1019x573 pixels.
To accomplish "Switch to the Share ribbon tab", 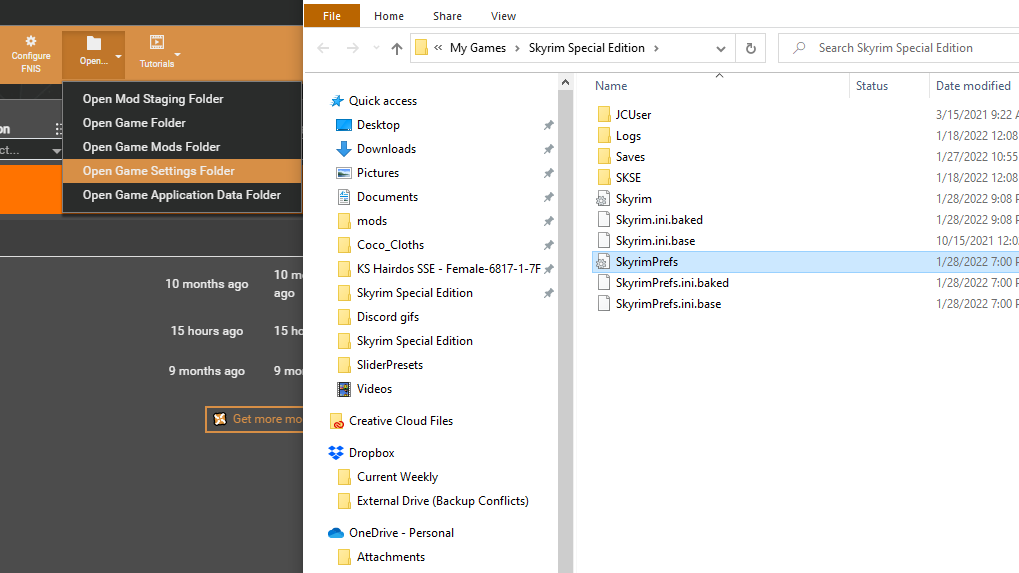I will click(447, 16).
